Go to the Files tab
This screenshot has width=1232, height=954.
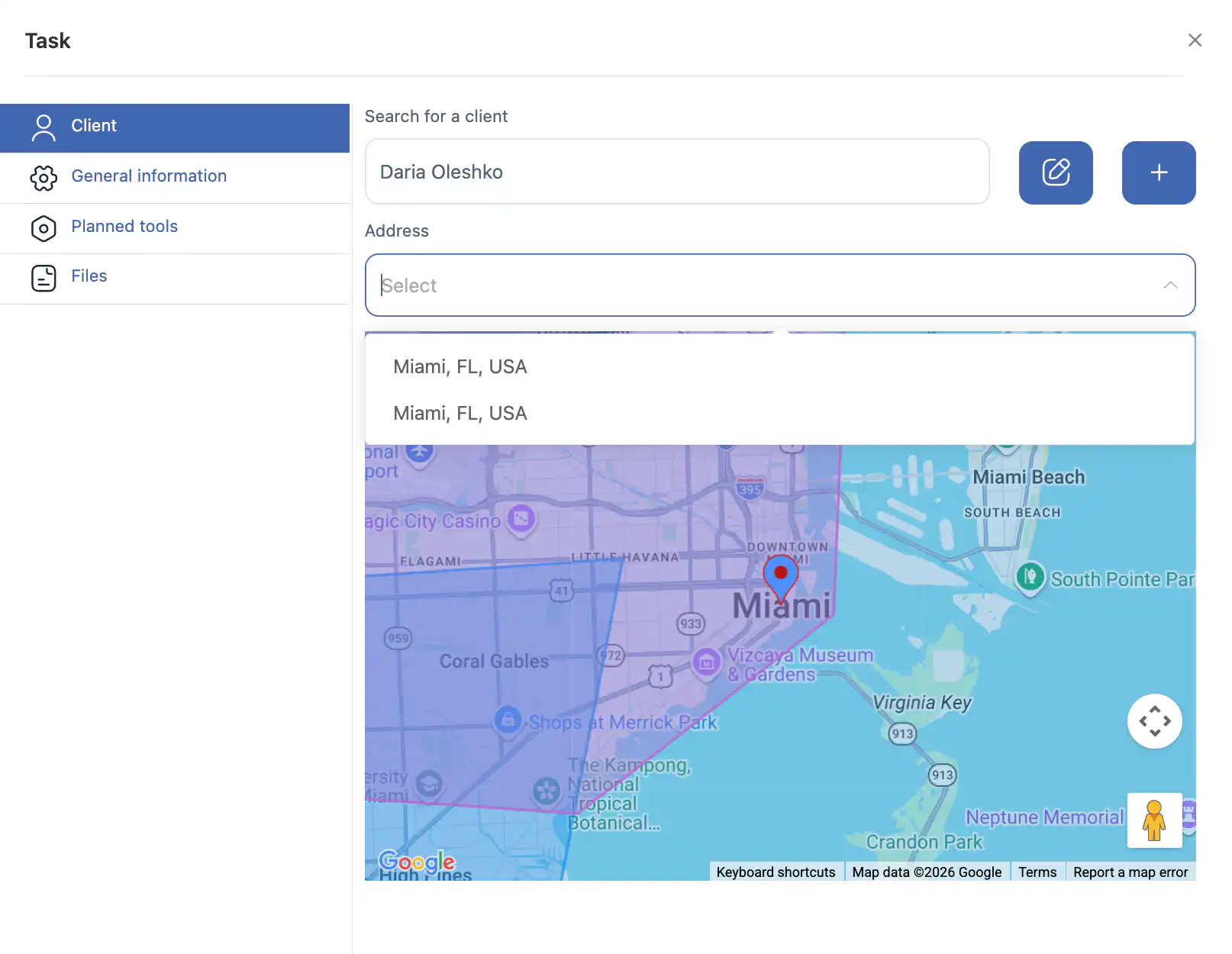tap(89, 276)
